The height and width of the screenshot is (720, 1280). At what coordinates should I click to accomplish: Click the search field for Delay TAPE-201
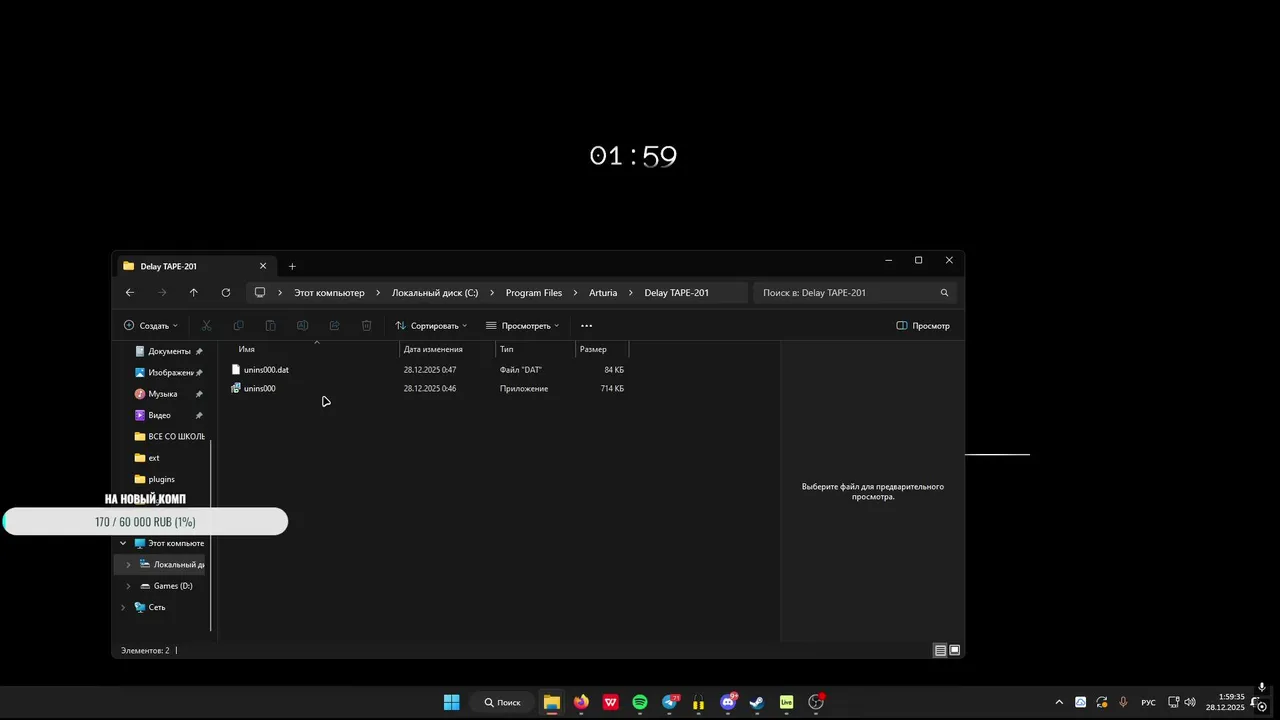[x=855, y=293]
